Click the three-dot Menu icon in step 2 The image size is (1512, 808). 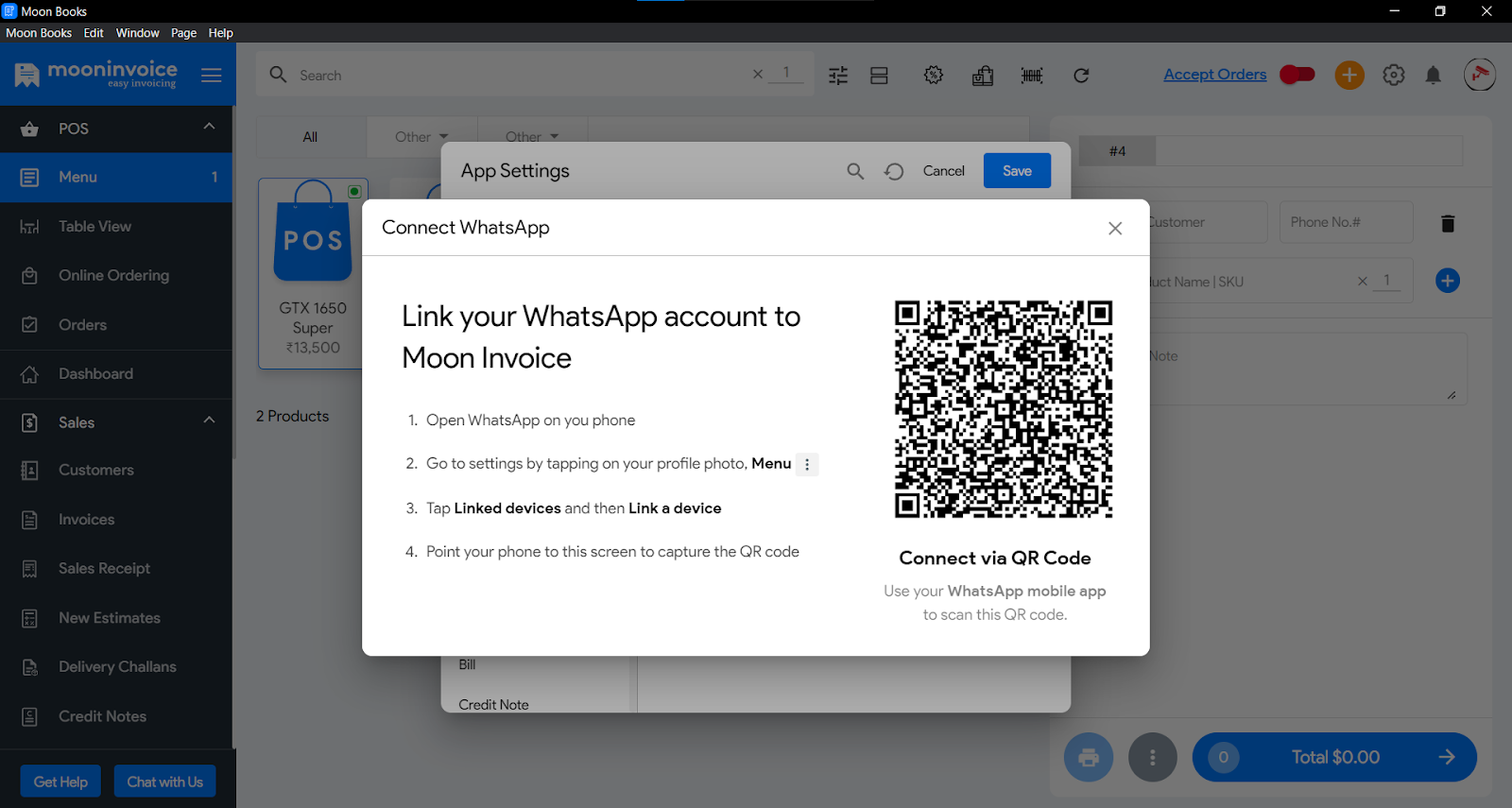tap(807, 464)
